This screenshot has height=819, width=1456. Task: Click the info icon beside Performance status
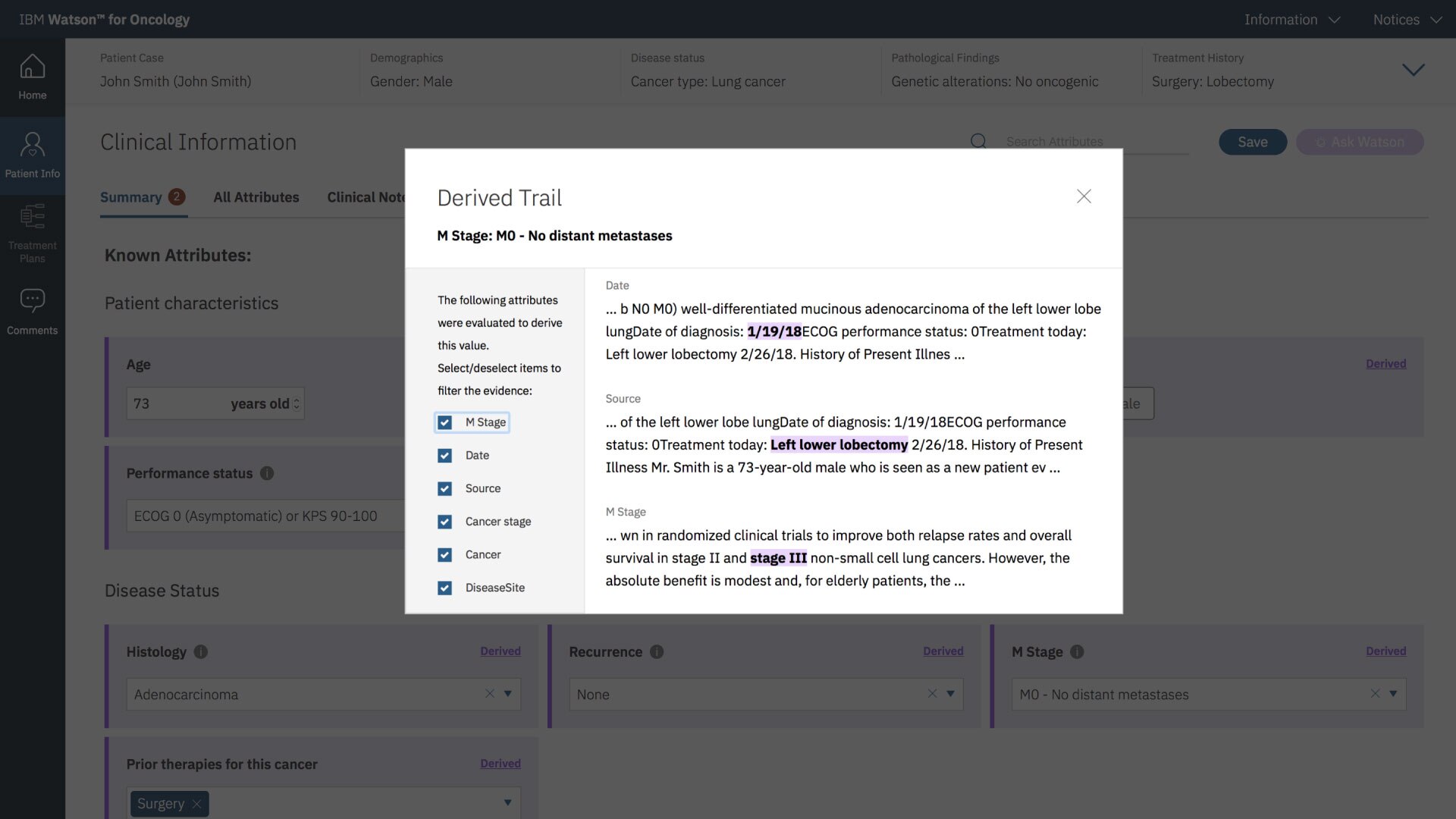click(267, 473)
